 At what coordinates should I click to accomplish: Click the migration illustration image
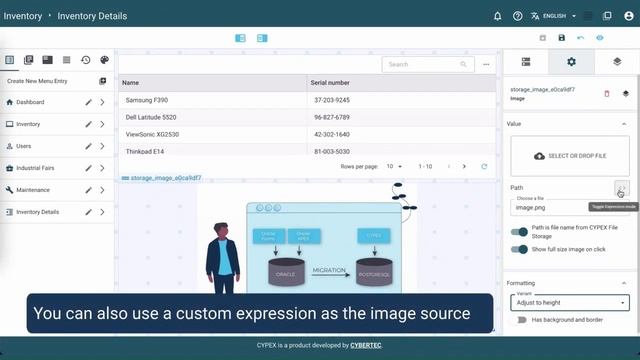pyautogui.click(x=307, y=238)
